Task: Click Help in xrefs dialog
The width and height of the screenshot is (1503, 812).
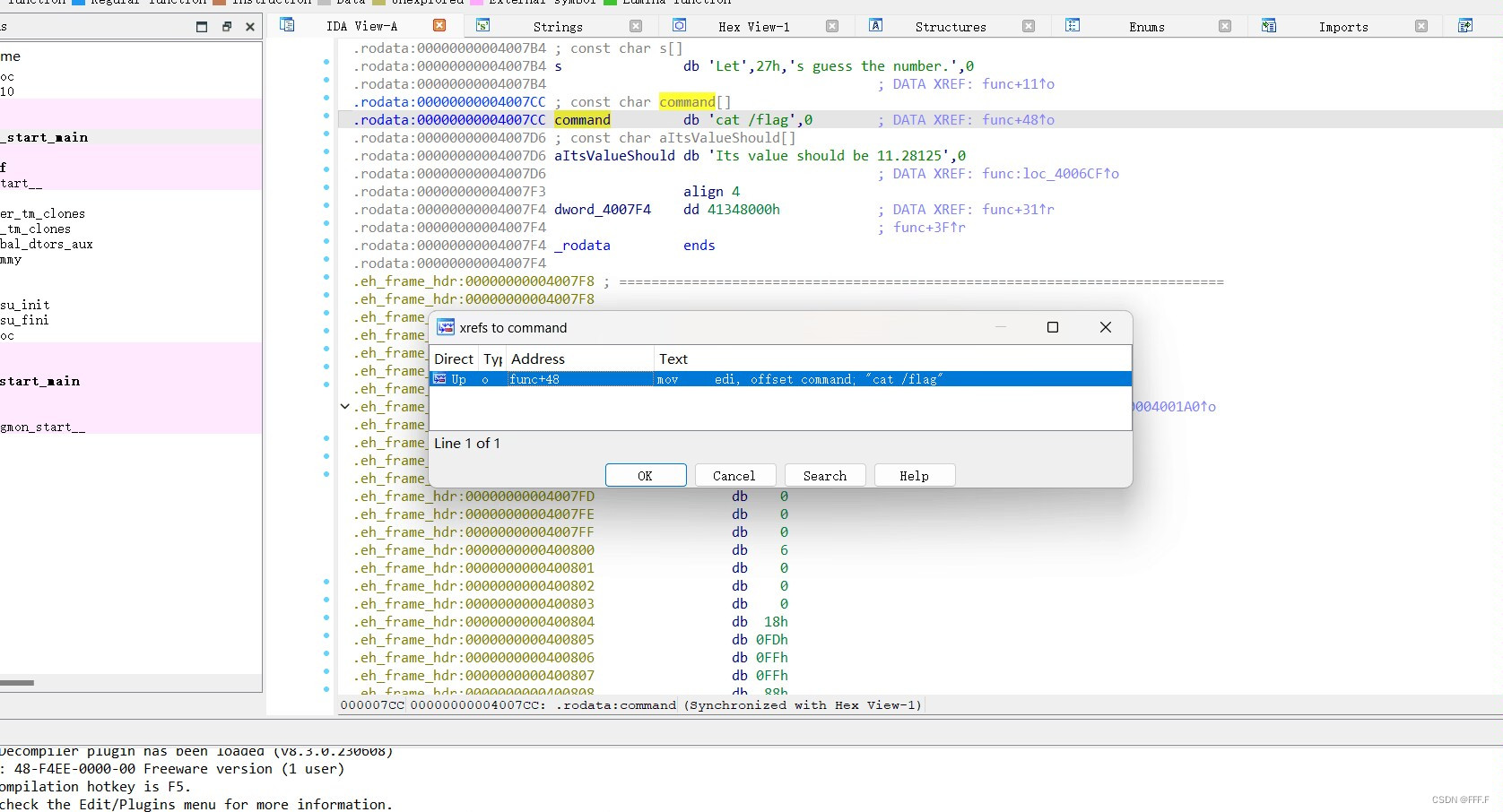Action: (x=915, y=475)
